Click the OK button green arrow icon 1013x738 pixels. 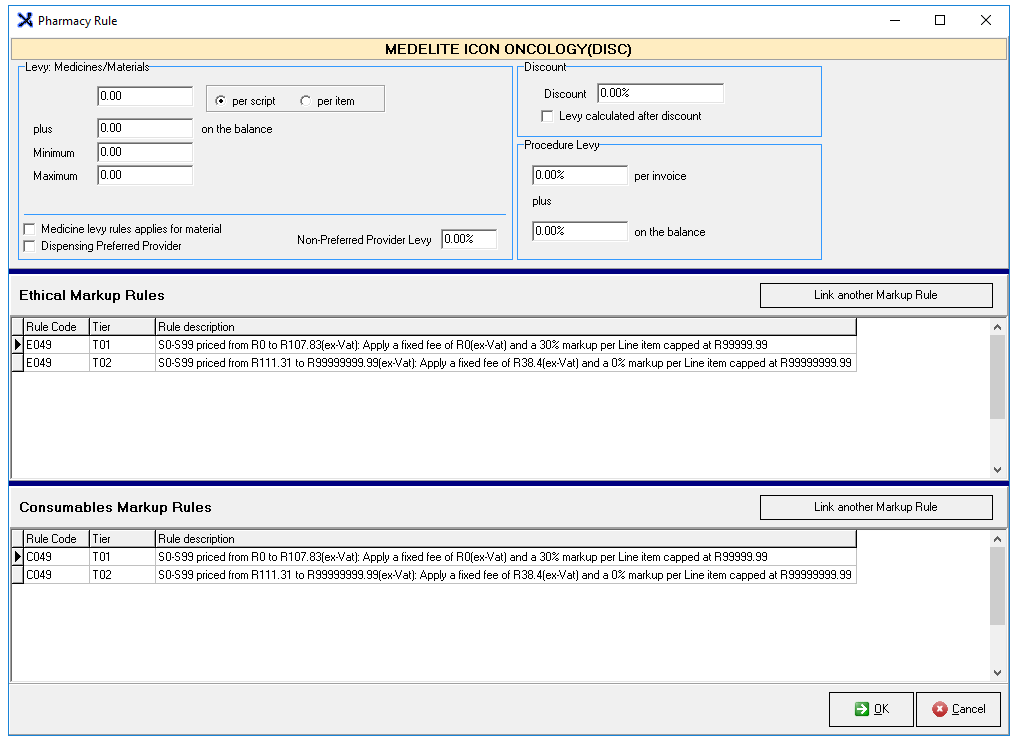click(x=861, y=709)
